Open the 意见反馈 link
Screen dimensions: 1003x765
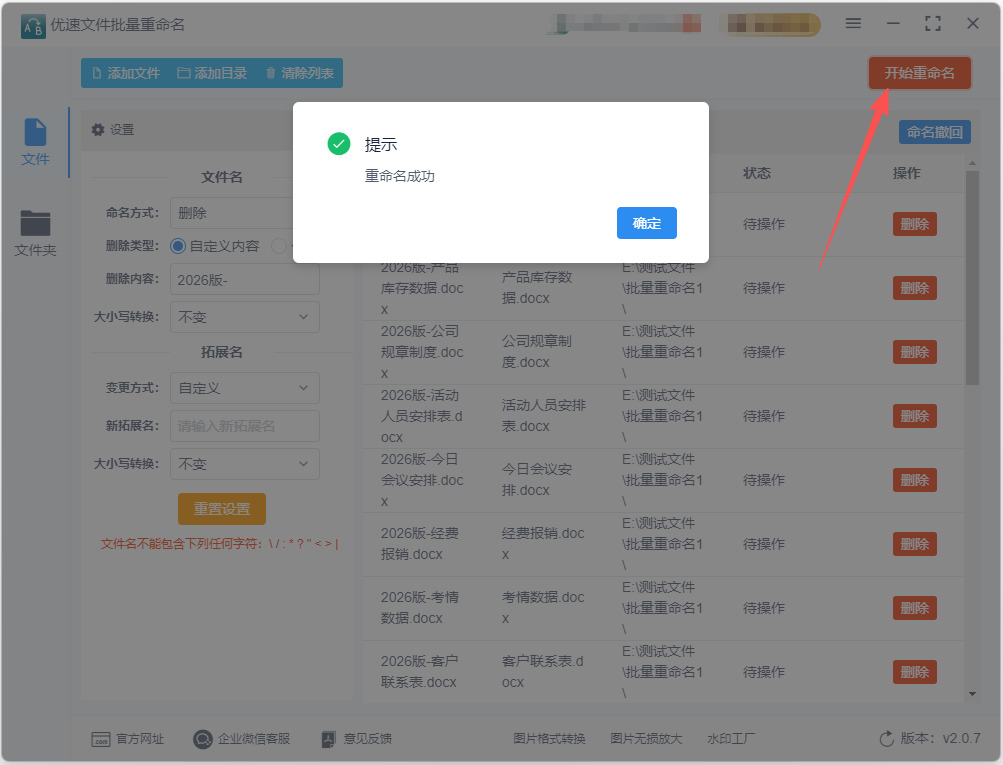point(356,739)
